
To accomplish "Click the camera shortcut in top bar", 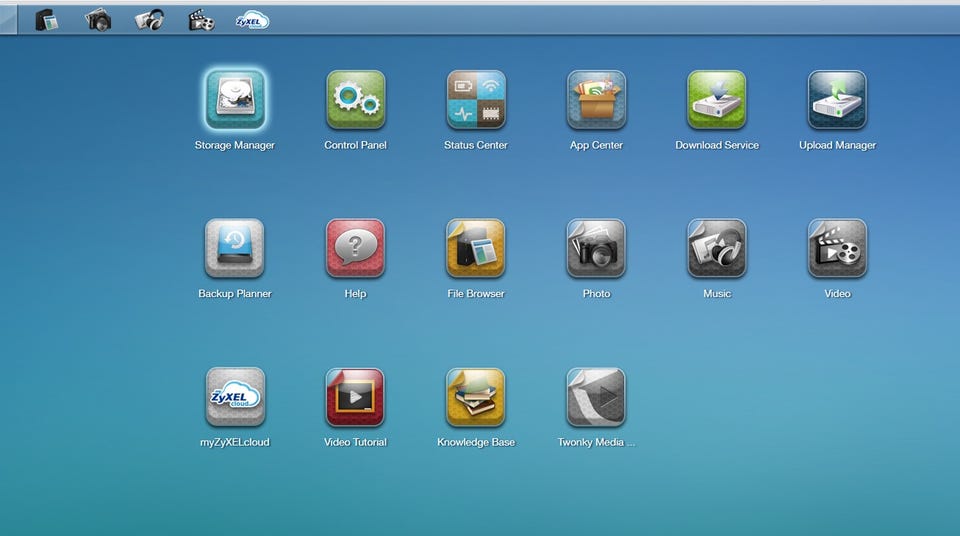I will coord(98,20).
